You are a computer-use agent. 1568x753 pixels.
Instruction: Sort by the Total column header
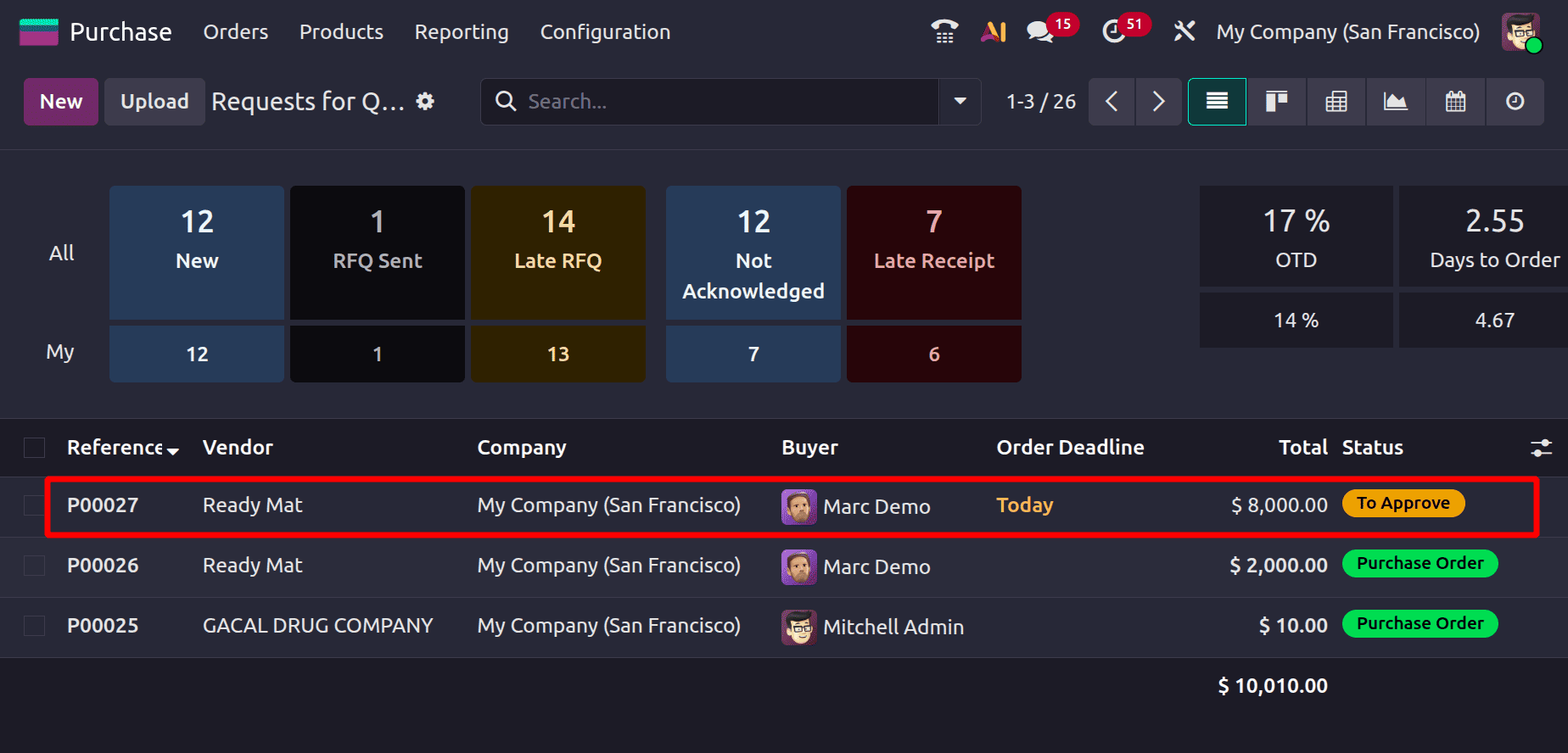pyautogui.click(x=1302, y=448)
